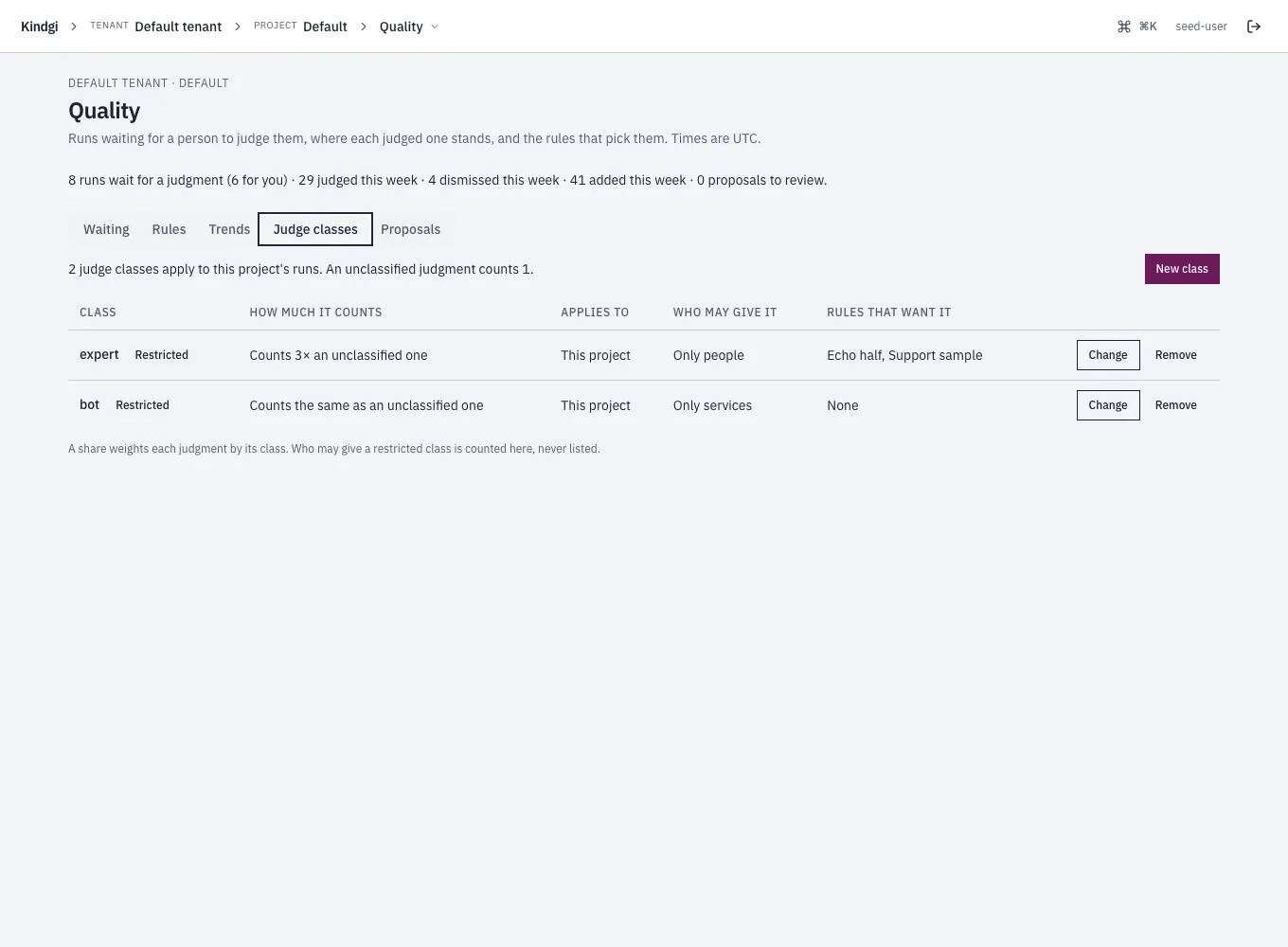The height and width of the screenshot is (947, 1288).
Task: Click the 'Class' column header
Action: (x=98, y=312)
